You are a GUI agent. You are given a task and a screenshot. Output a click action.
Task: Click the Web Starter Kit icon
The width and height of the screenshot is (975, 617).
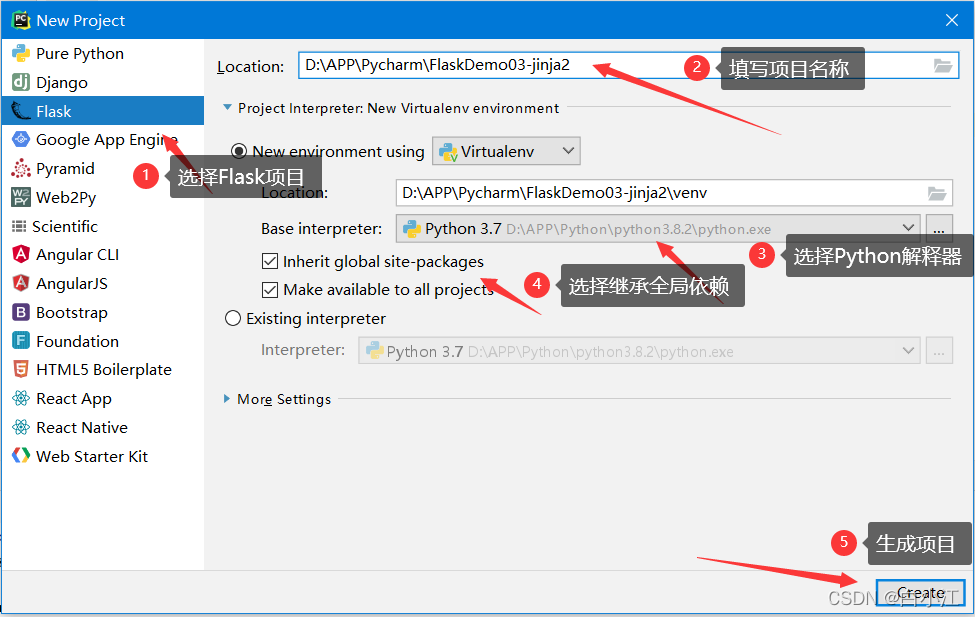(x=21, y=456)
